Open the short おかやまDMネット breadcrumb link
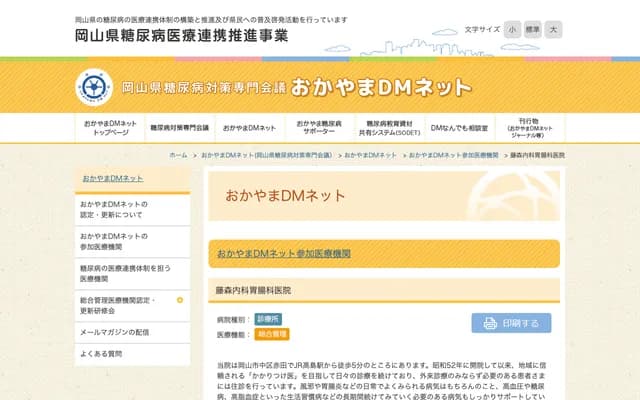 point(370,155)
